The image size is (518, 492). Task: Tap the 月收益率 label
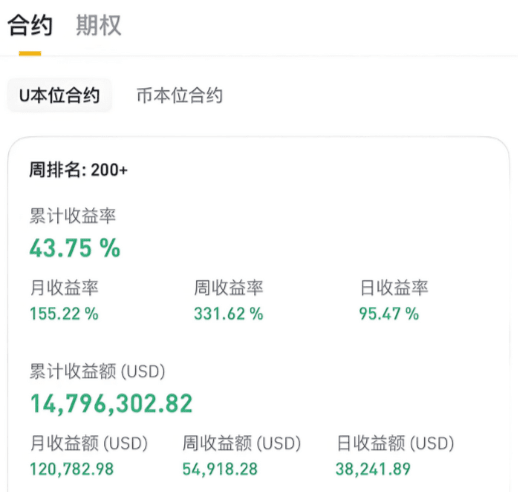tap(64, 287)
